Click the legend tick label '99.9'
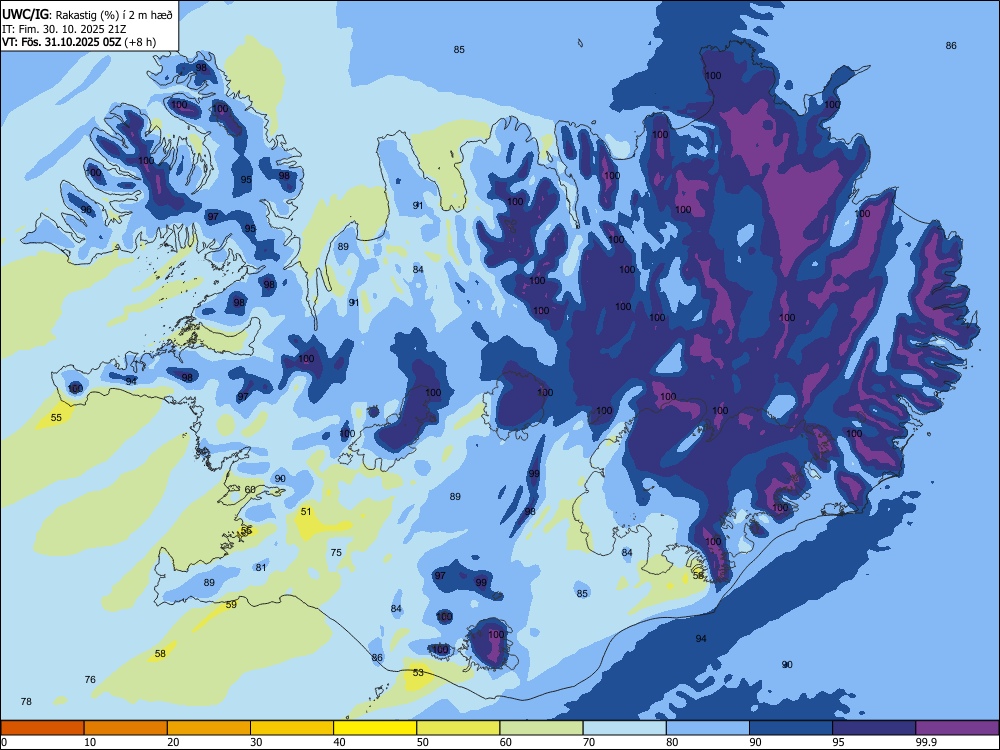 [925, 742]
